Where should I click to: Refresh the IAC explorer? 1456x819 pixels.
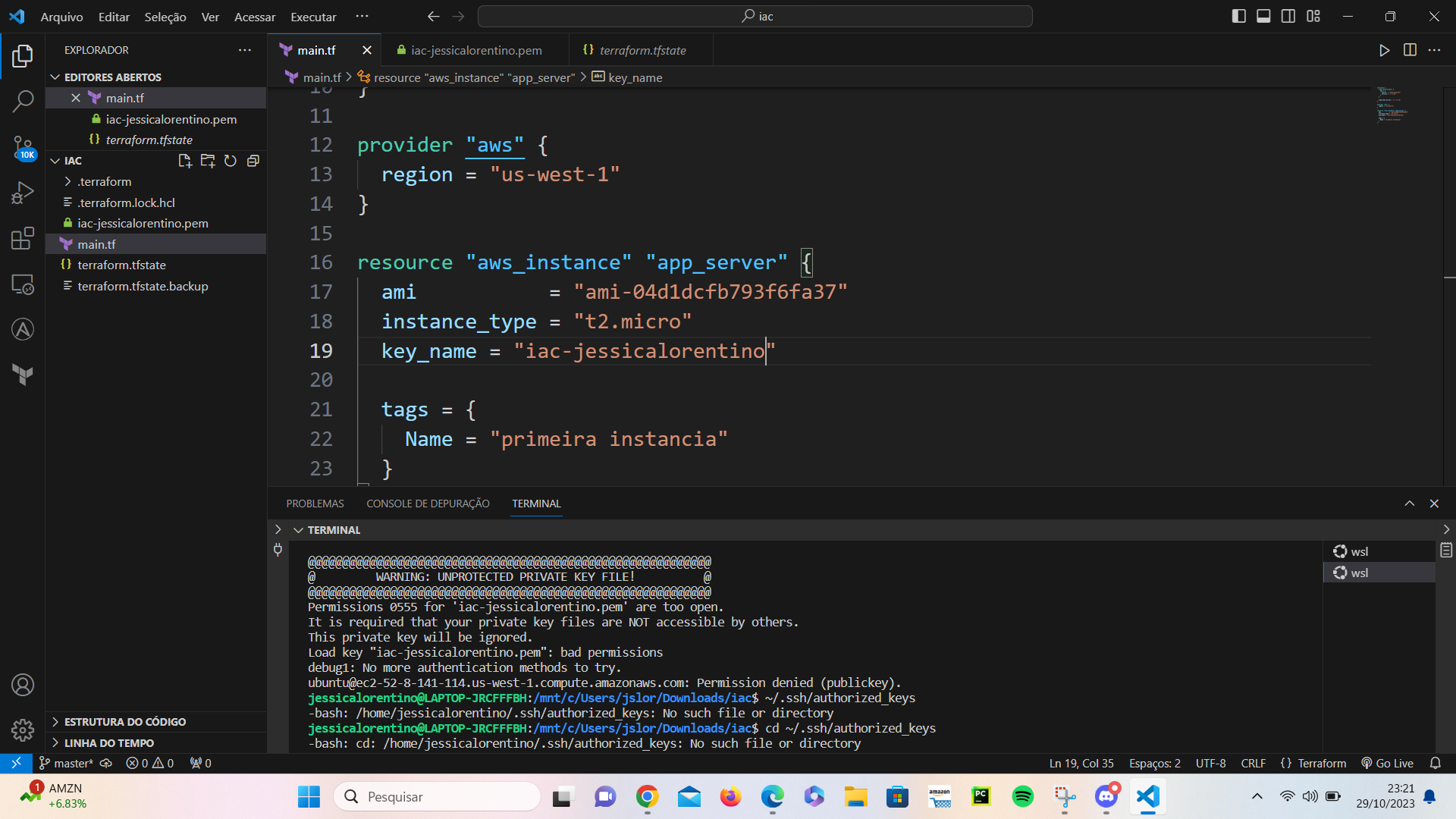(x=231, y=161)
